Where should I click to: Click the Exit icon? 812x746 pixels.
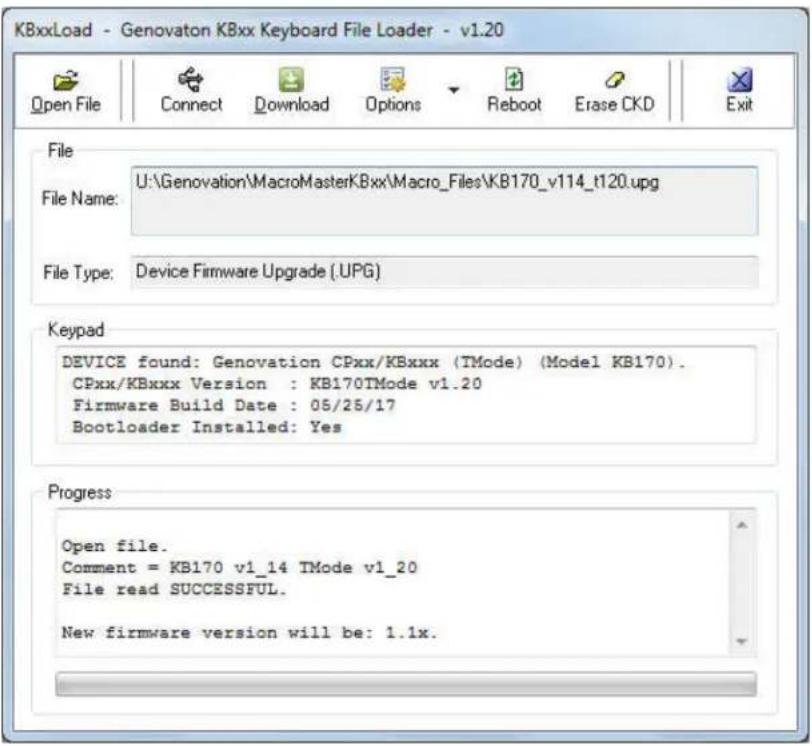coord(740,80)
